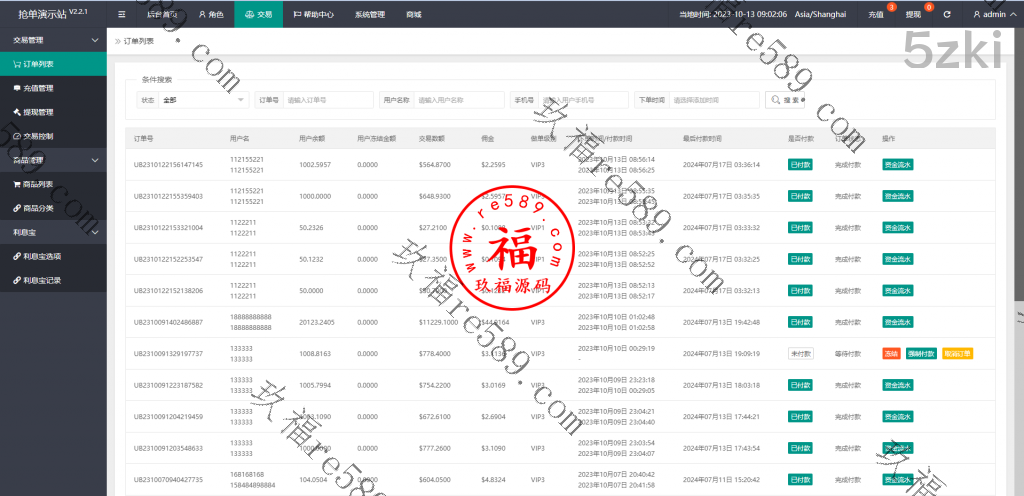Expand the admin user menu
1024x496 pixels.
[x=994, y=15]
